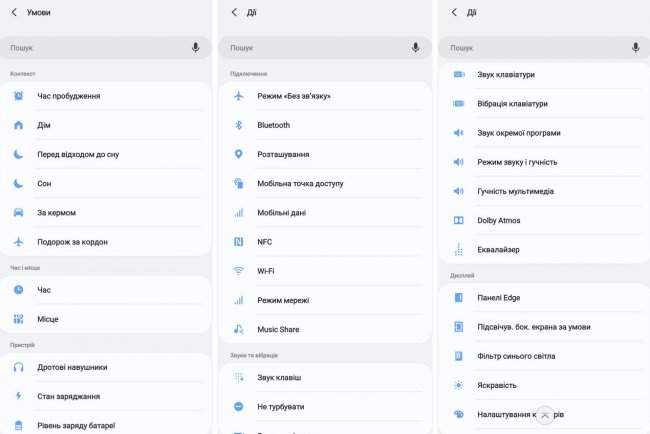This screenshot has height=434, width=650.
Task: Tap the microphone icon in the Умови search bar
Action: click(x=195, y=48)
